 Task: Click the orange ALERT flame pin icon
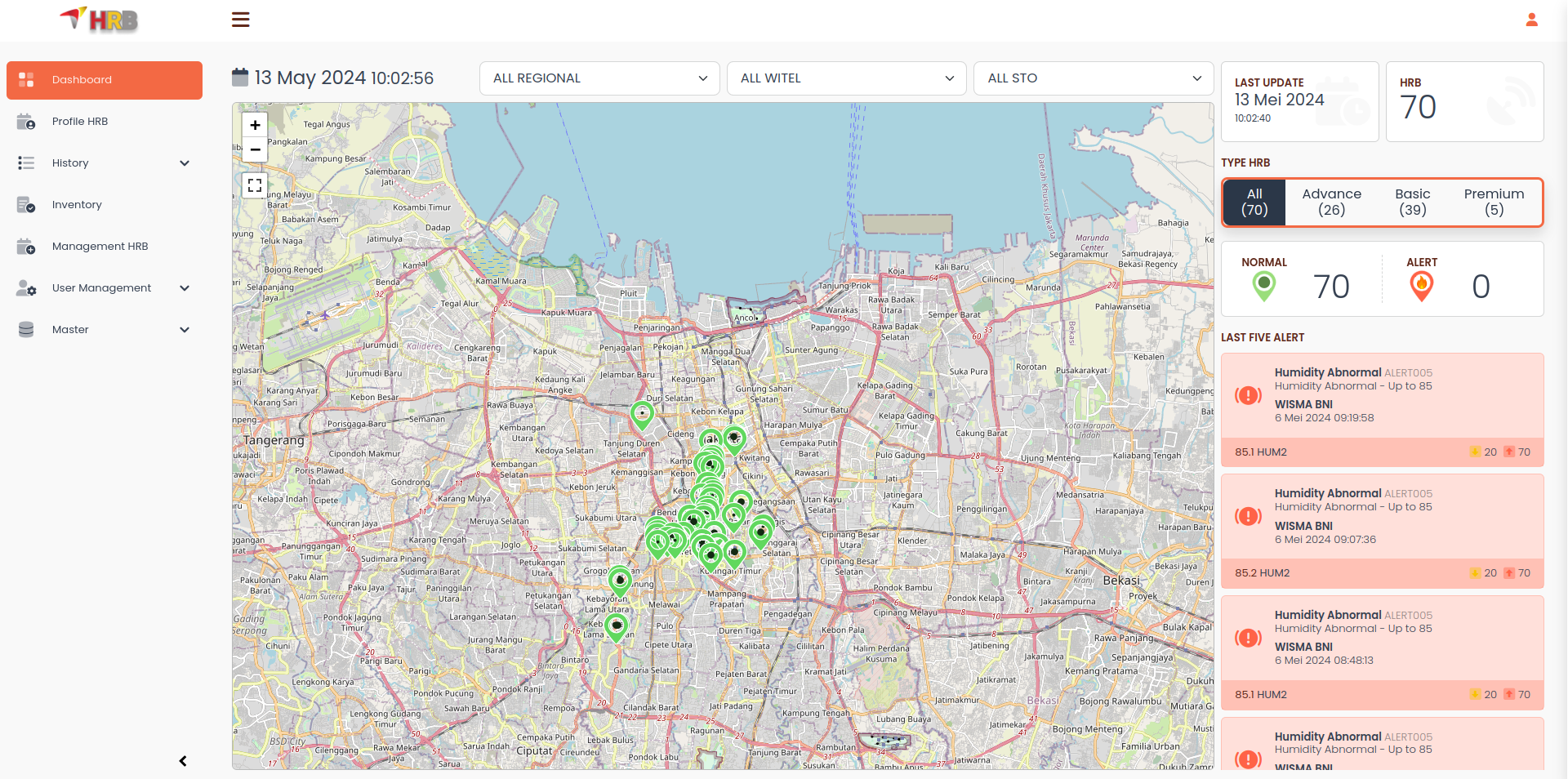pyautogui.click(x=1421, y=287)
